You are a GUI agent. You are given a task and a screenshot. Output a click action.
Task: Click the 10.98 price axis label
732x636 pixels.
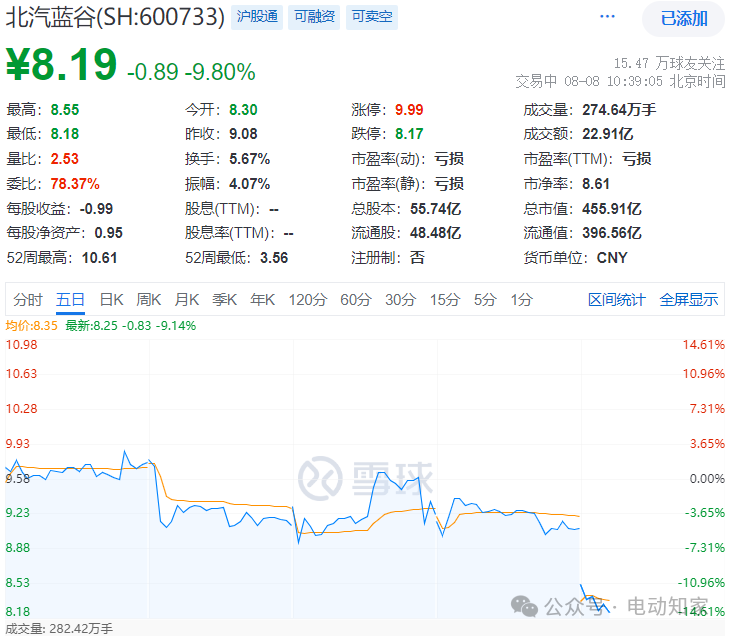(x=21, y=345)
